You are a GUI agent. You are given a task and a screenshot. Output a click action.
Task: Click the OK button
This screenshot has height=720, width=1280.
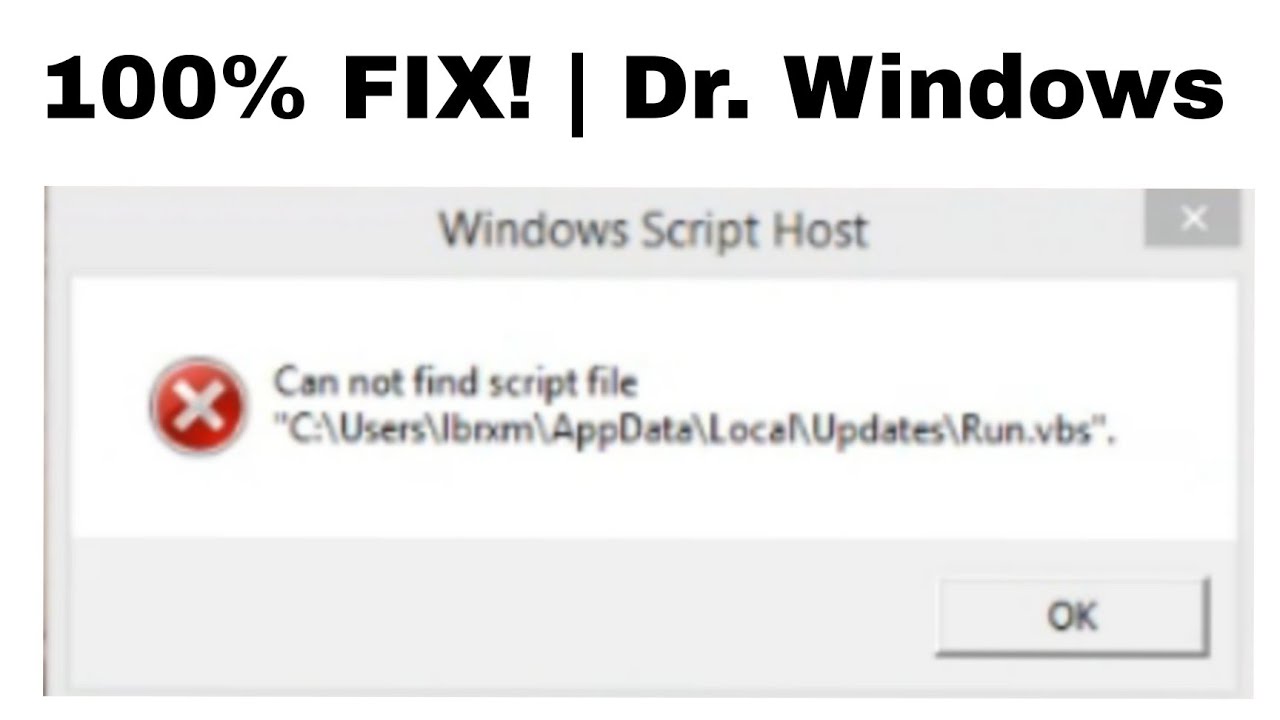point(1072,616)
